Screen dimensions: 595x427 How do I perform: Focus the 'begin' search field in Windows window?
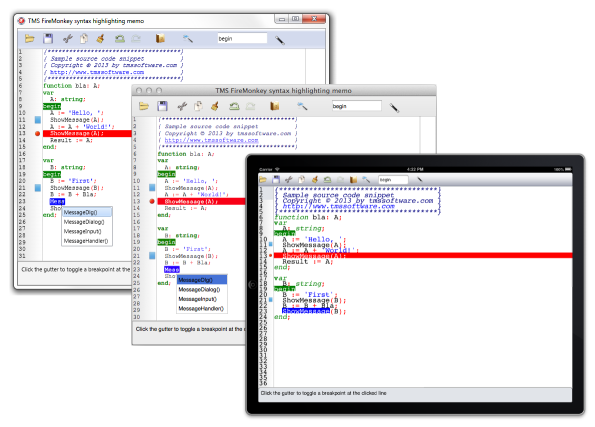[x=242, y=38]
